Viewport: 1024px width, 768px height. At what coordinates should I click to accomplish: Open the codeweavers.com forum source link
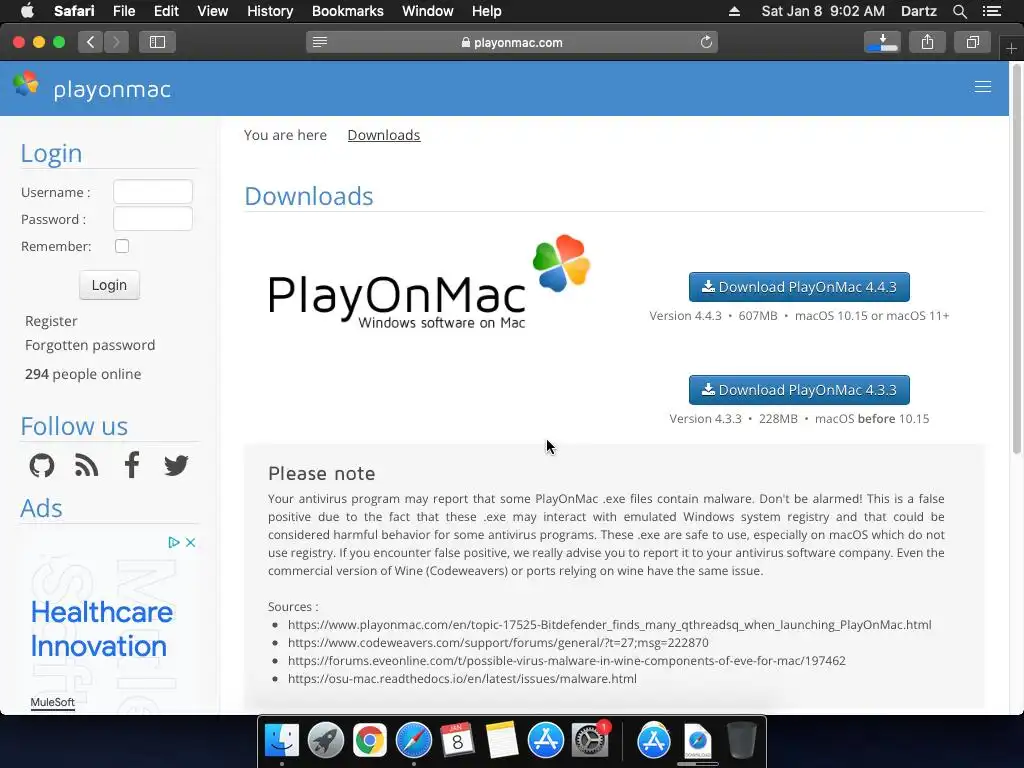click(498, 643)
